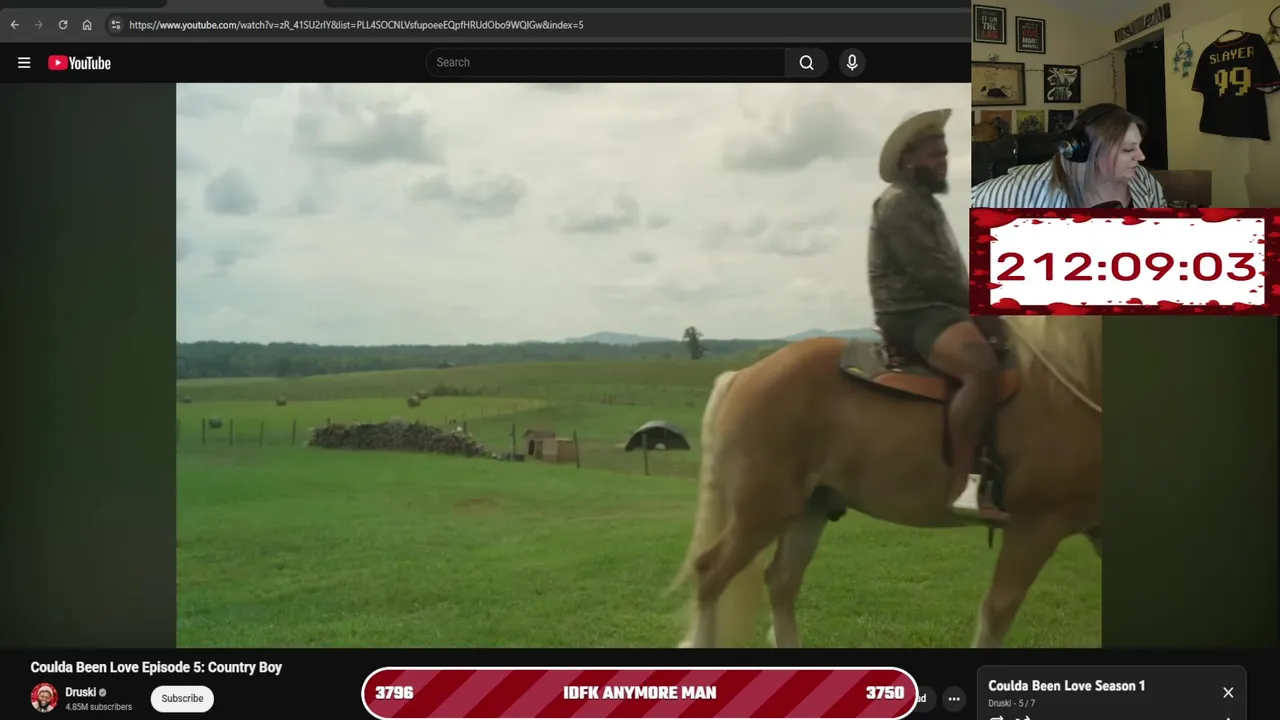Go back in the browser
The height and width of the screenshot is (720, 1280).
point(15,25)
